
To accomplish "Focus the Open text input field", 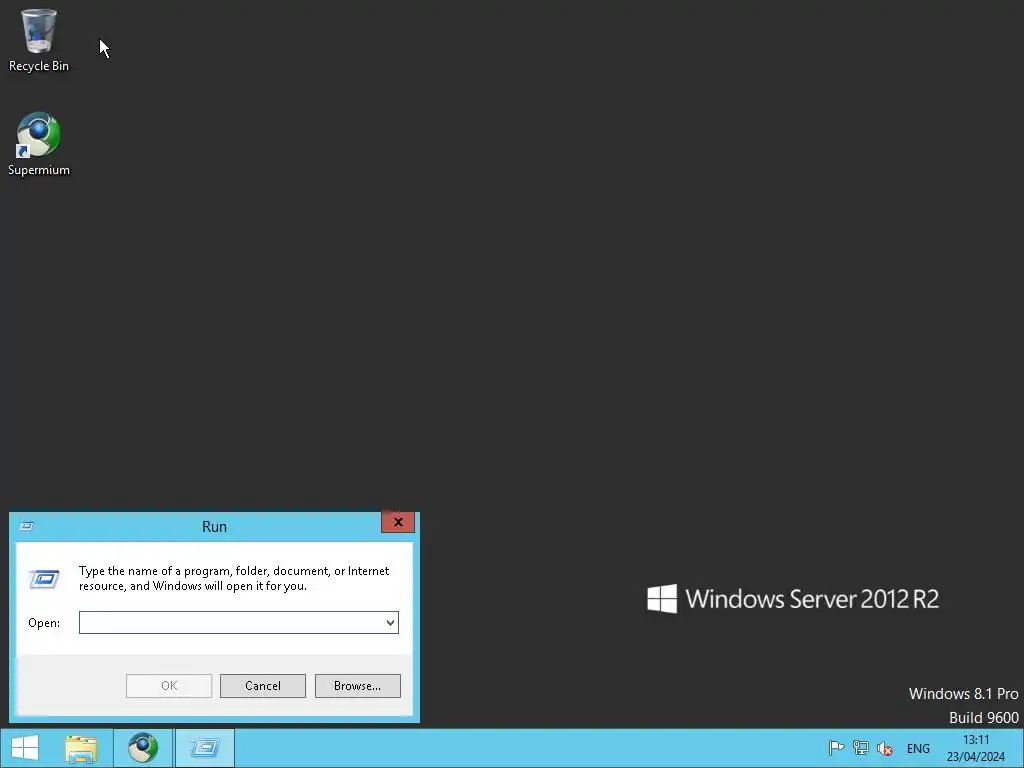I will pyautogui.click(x=238, y=622).
